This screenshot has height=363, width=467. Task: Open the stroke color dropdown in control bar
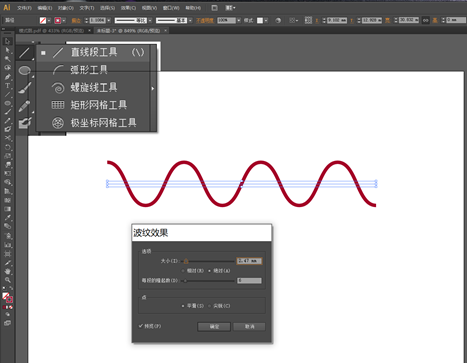click(64, 21)
